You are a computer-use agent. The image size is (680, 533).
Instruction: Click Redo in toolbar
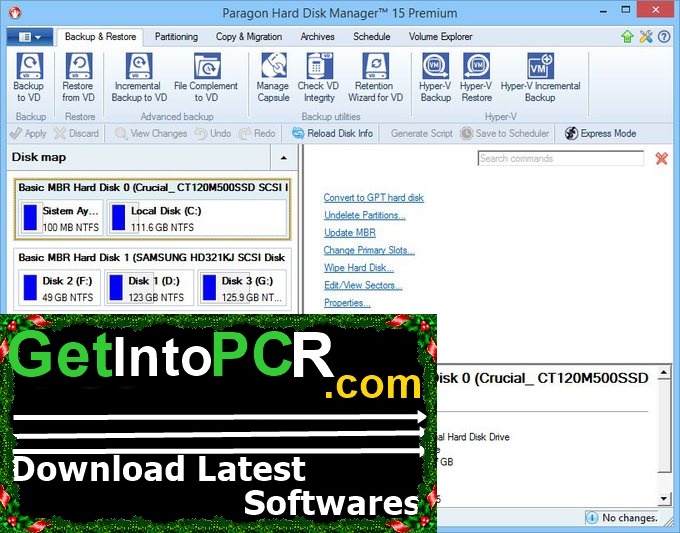(x=257, y=133)
